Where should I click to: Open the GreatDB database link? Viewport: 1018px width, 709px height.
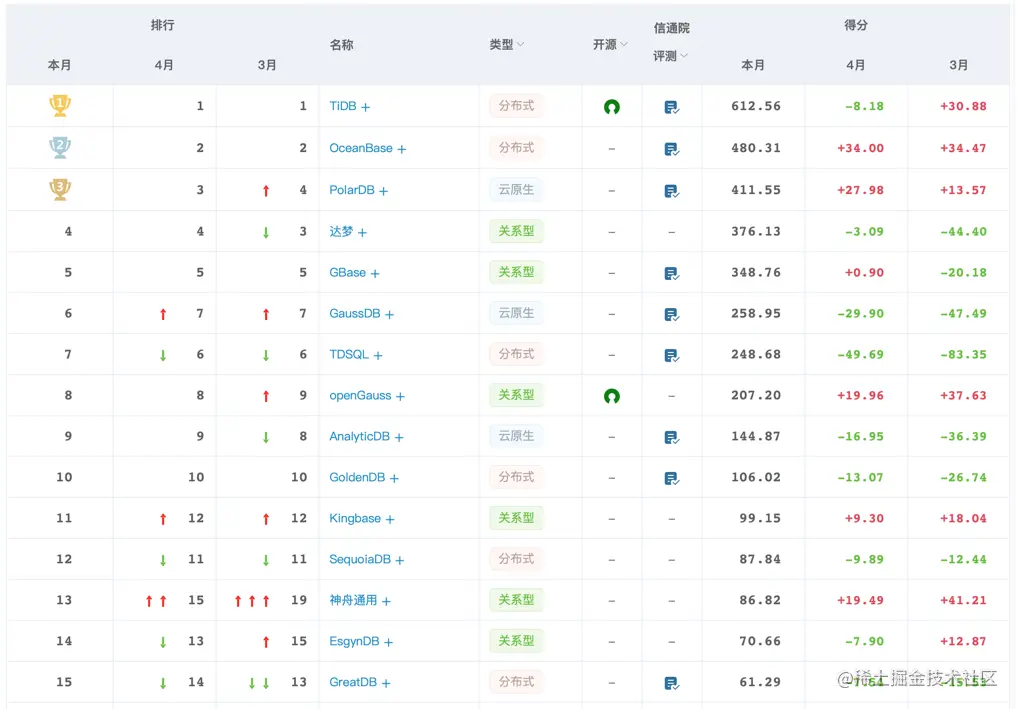(353, 682)
